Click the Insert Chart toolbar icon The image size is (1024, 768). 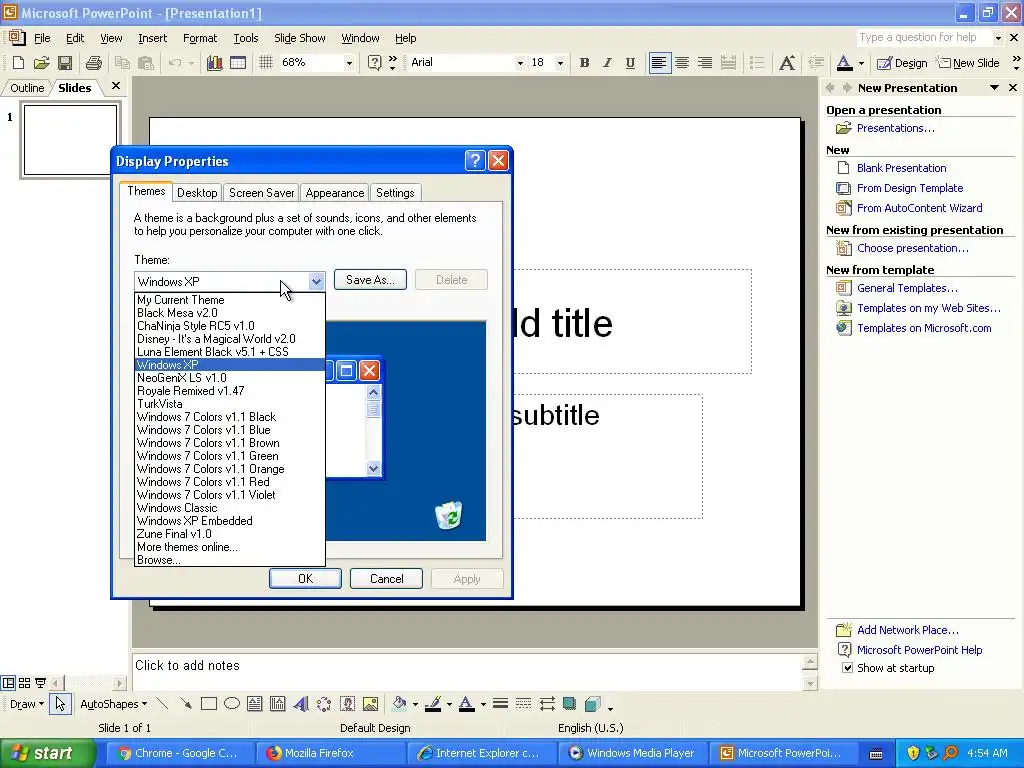[x=214, y=63]
